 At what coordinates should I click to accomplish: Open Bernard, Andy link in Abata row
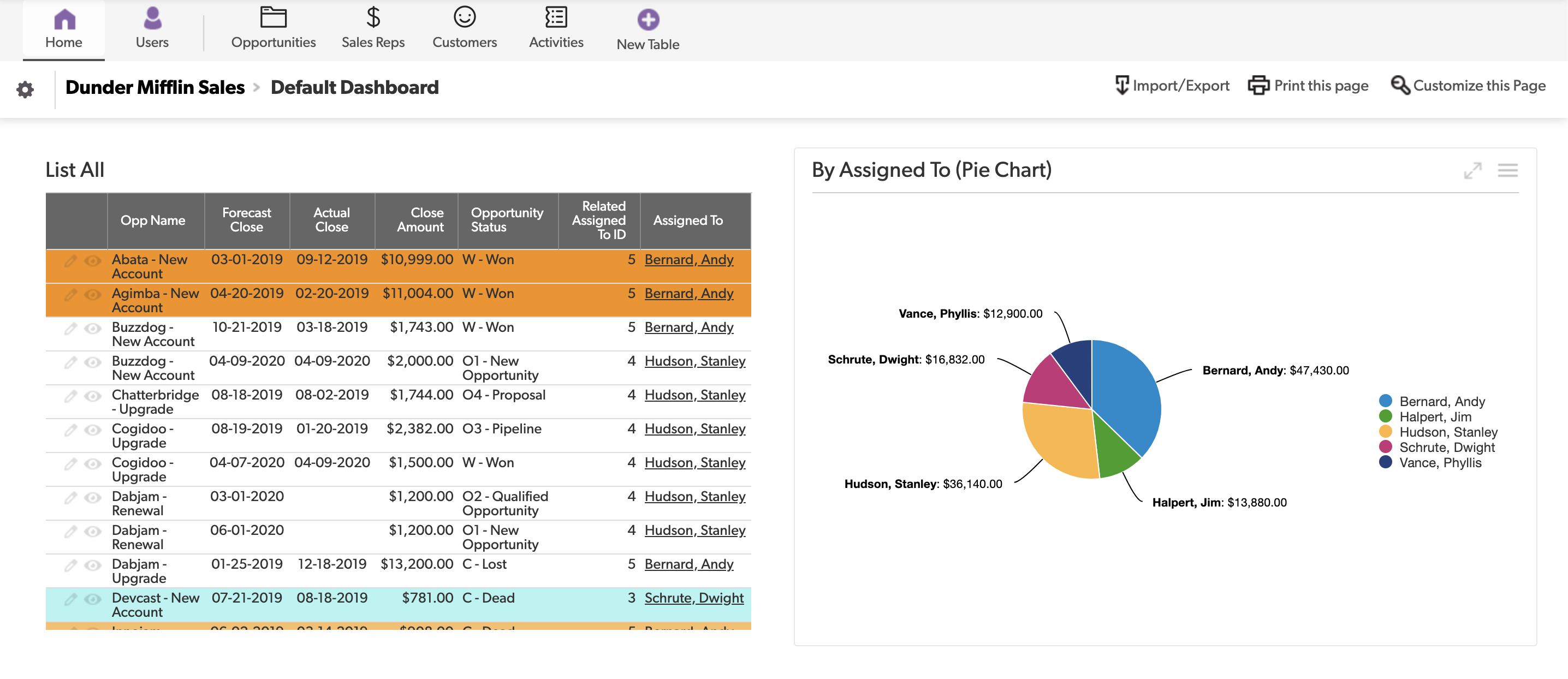(x=689, y=260)
